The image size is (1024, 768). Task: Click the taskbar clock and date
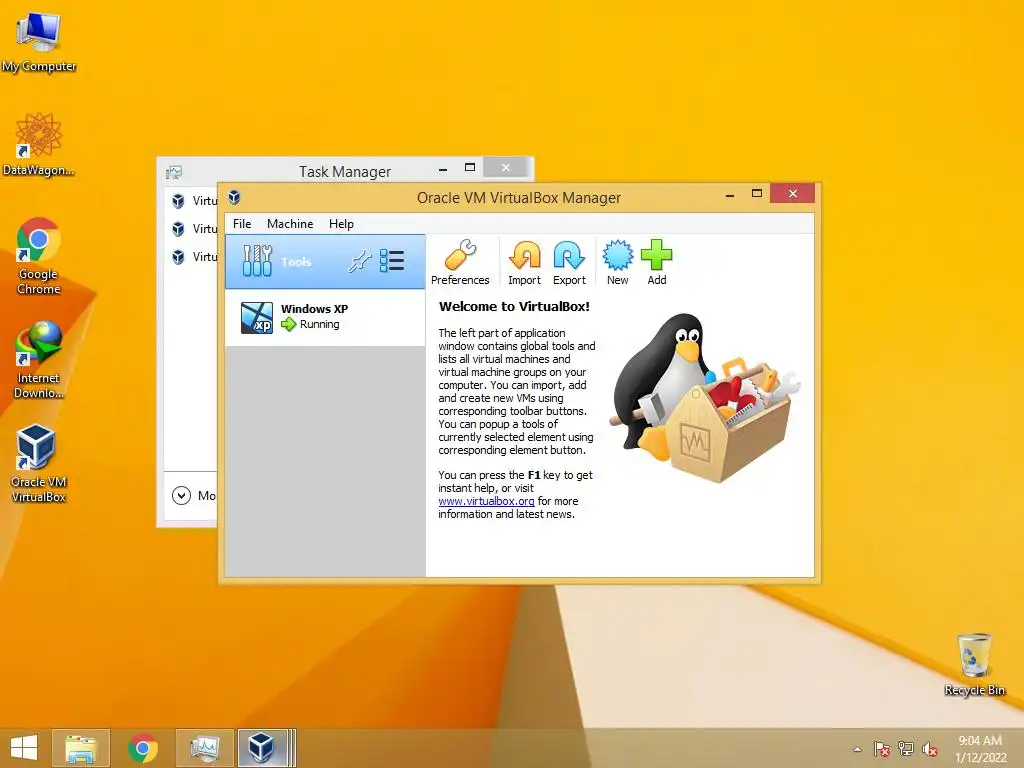[980, 748]
